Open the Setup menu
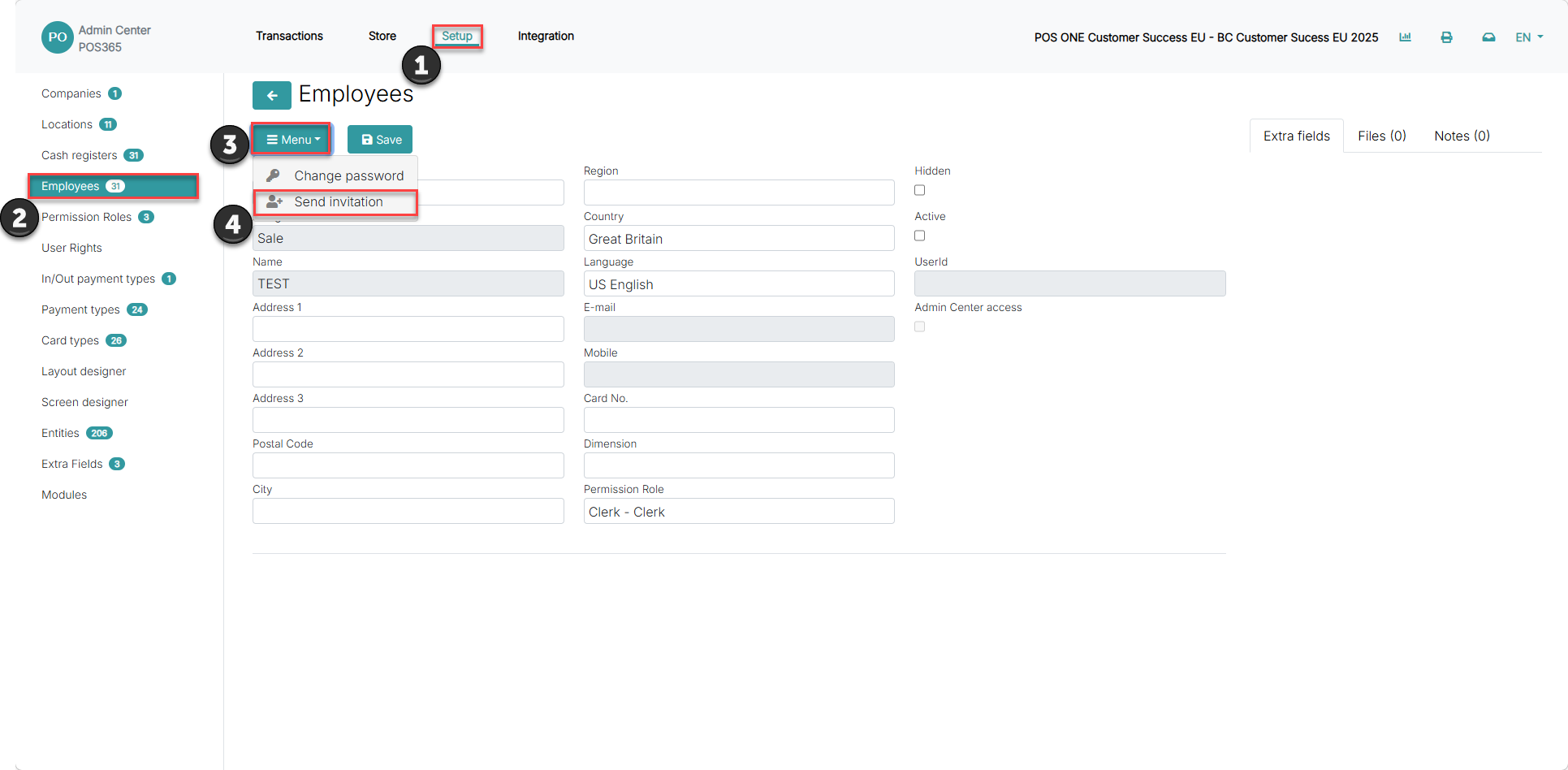The width and height of the screenshot is (1568, 770). click(x=457, y=36)
